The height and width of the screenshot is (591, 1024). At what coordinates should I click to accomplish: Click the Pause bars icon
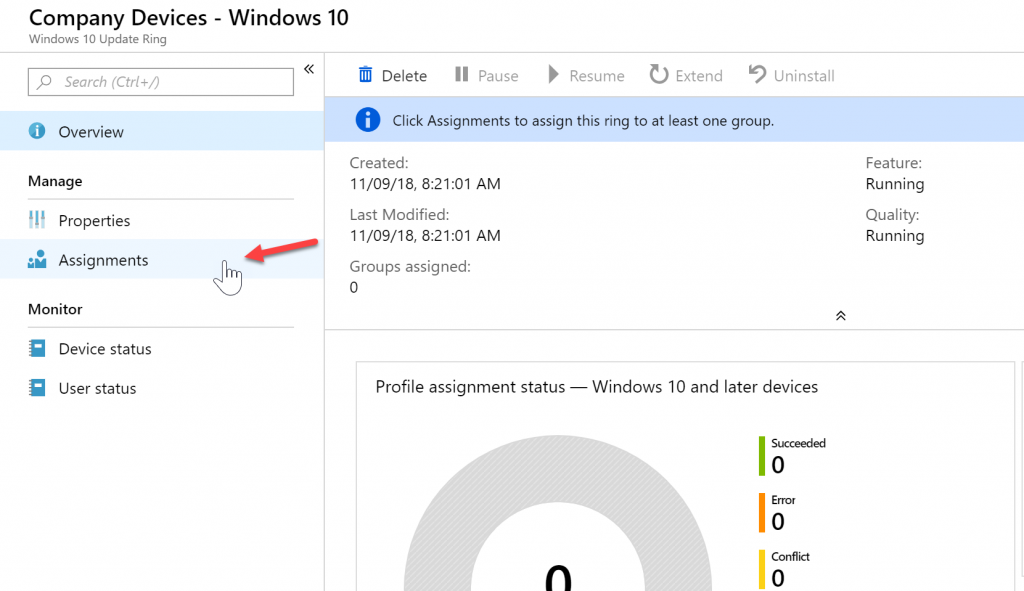pos(461,74)
